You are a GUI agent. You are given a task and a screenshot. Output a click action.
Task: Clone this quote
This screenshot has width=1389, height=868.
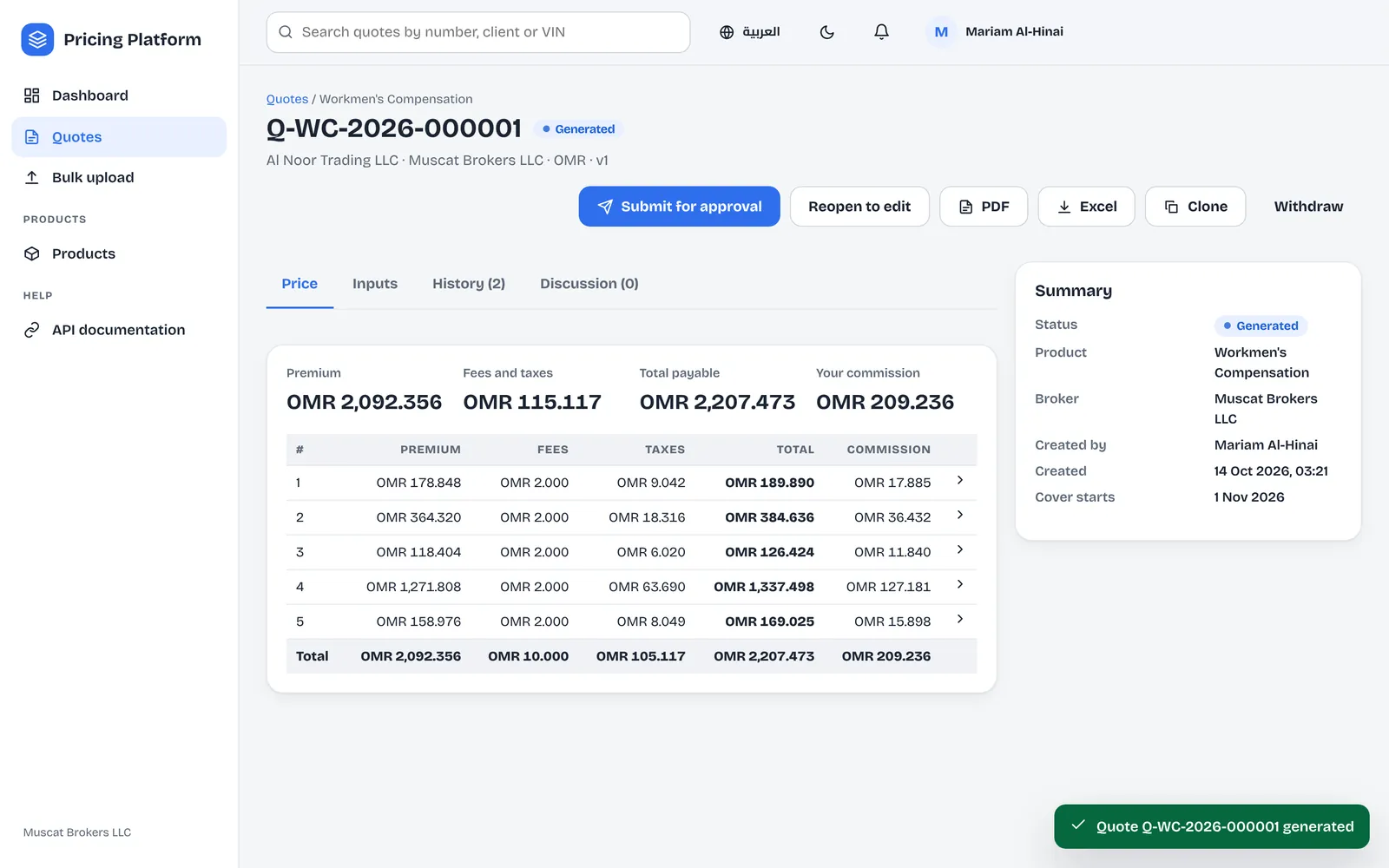pyautogui.click(x=1195, y=207)
